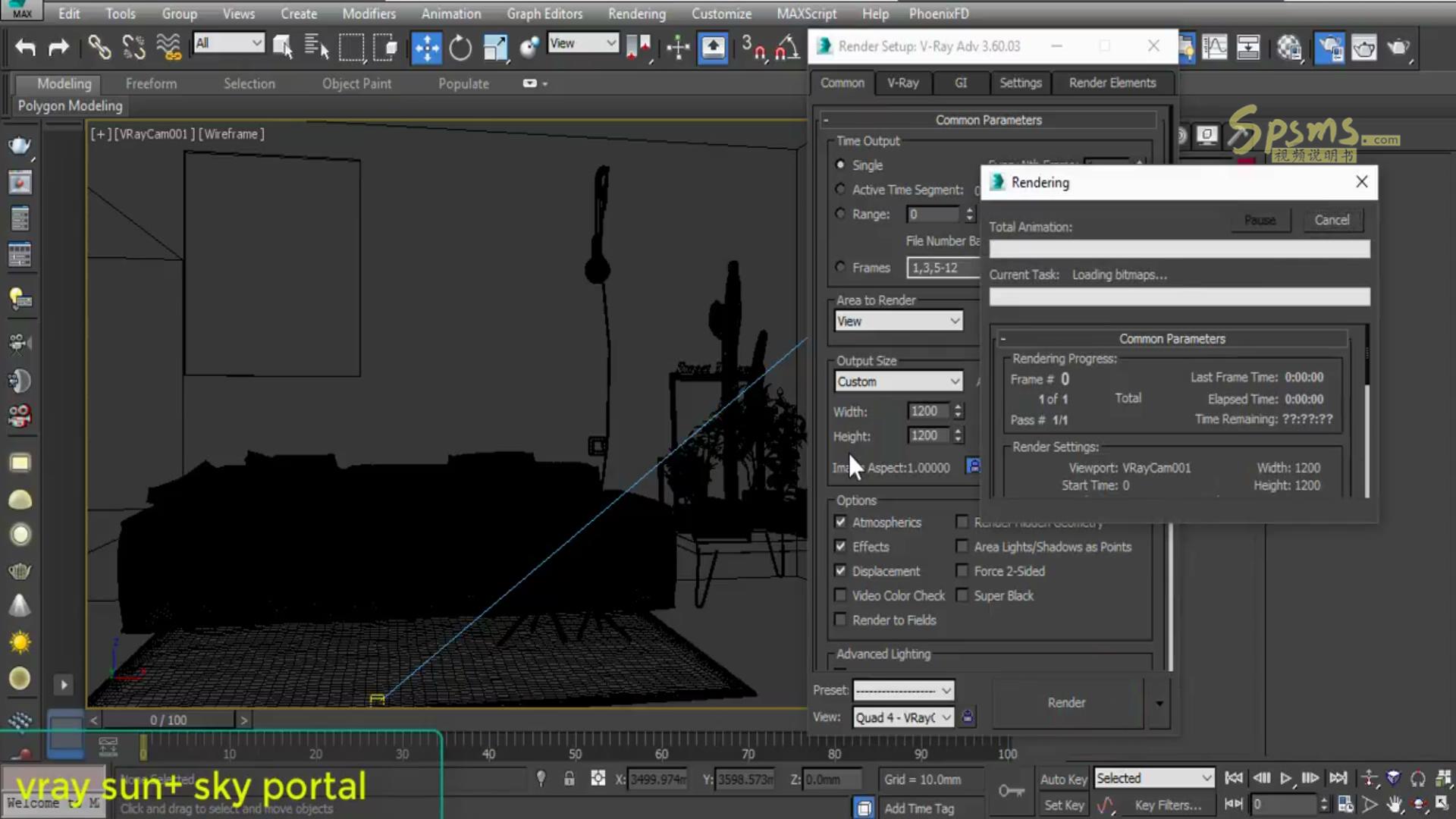This screenshot has height=819, width=1456.
Task: Click the Undo arrow icon
Action: 25,48
